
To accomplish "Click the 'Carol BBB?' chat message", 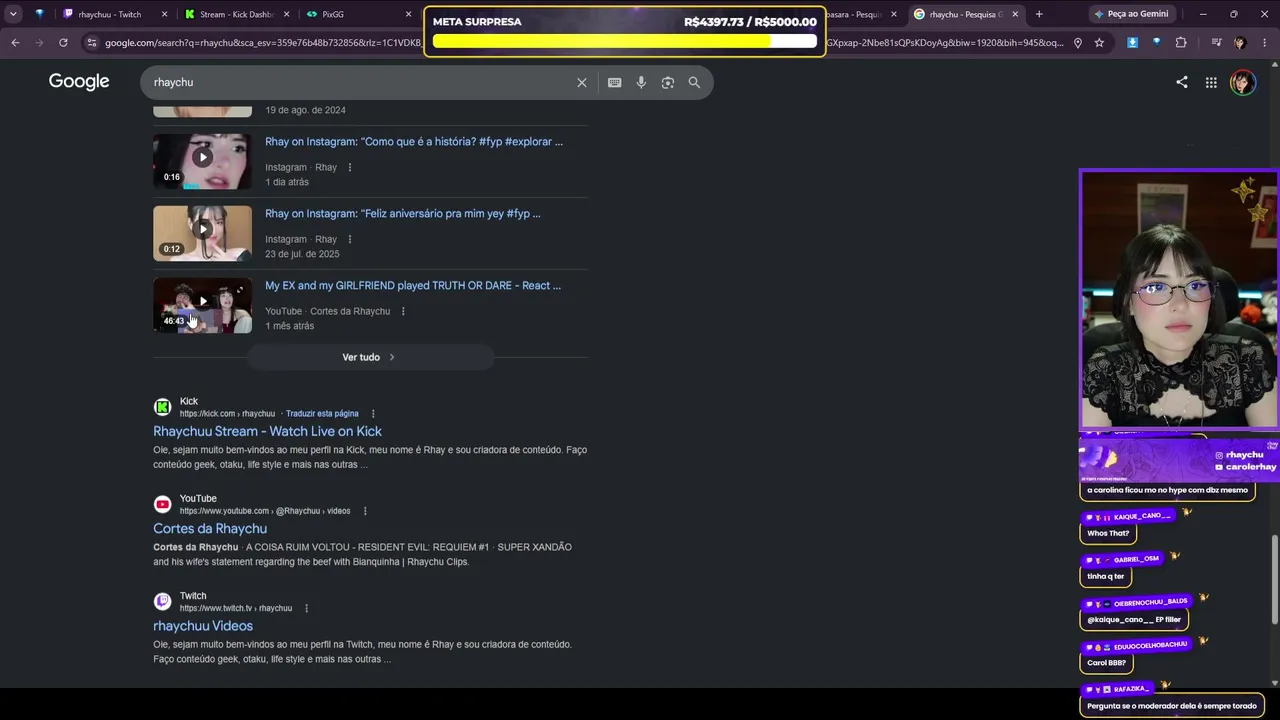I will [x=1106, y=663].
